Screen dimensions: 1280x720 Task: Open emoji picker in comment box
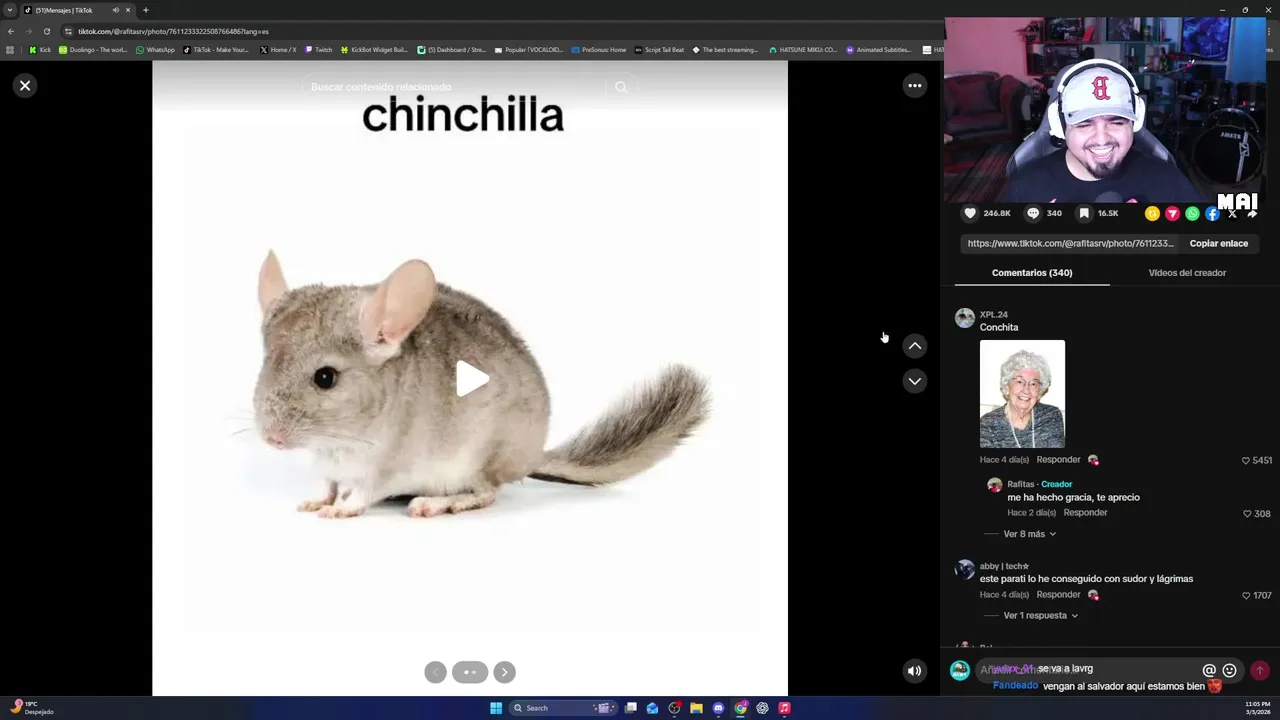(x=1230, y=671)
